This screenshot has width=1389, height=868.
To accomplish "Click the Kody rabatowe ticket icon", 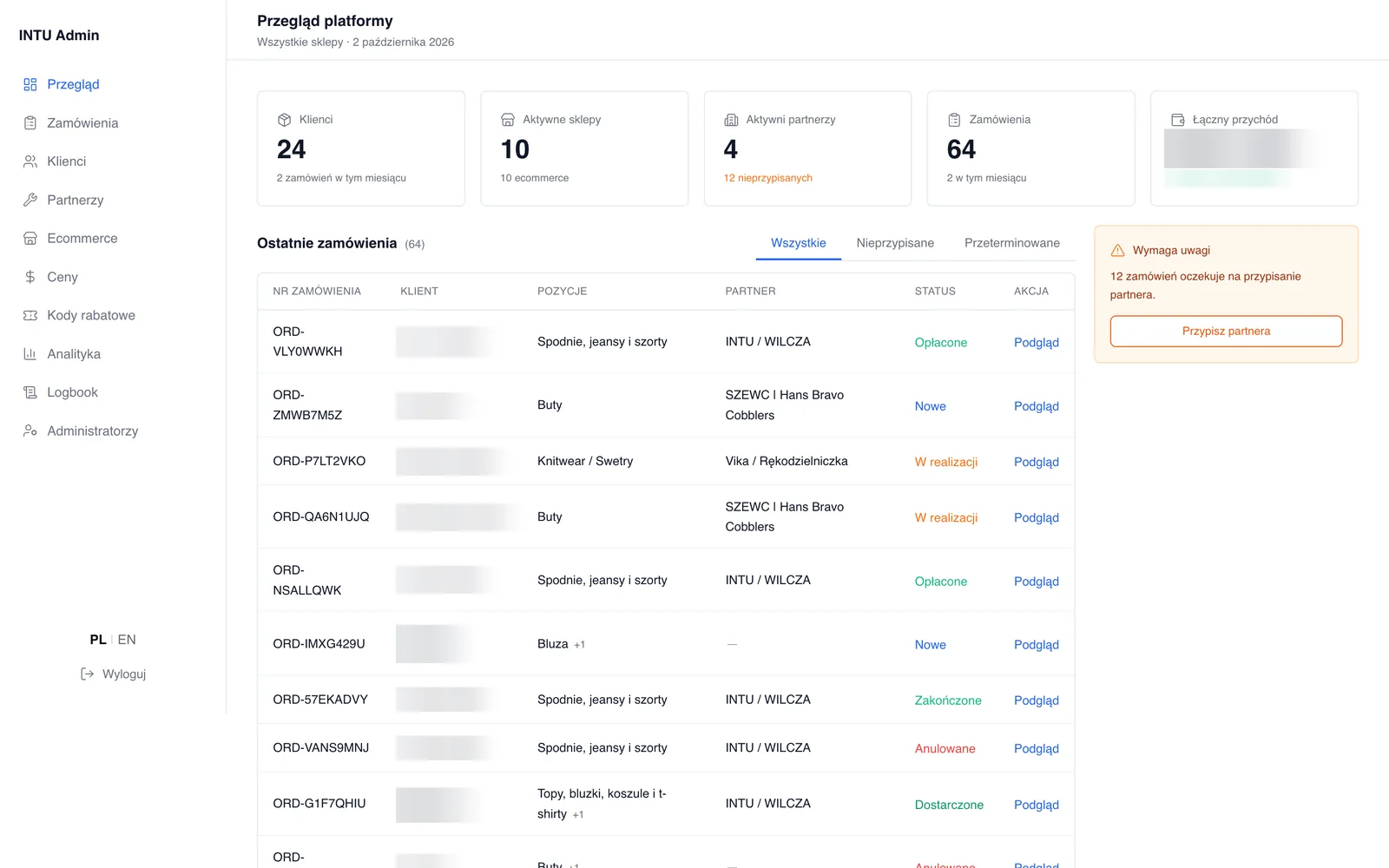I will coord(30,315).
